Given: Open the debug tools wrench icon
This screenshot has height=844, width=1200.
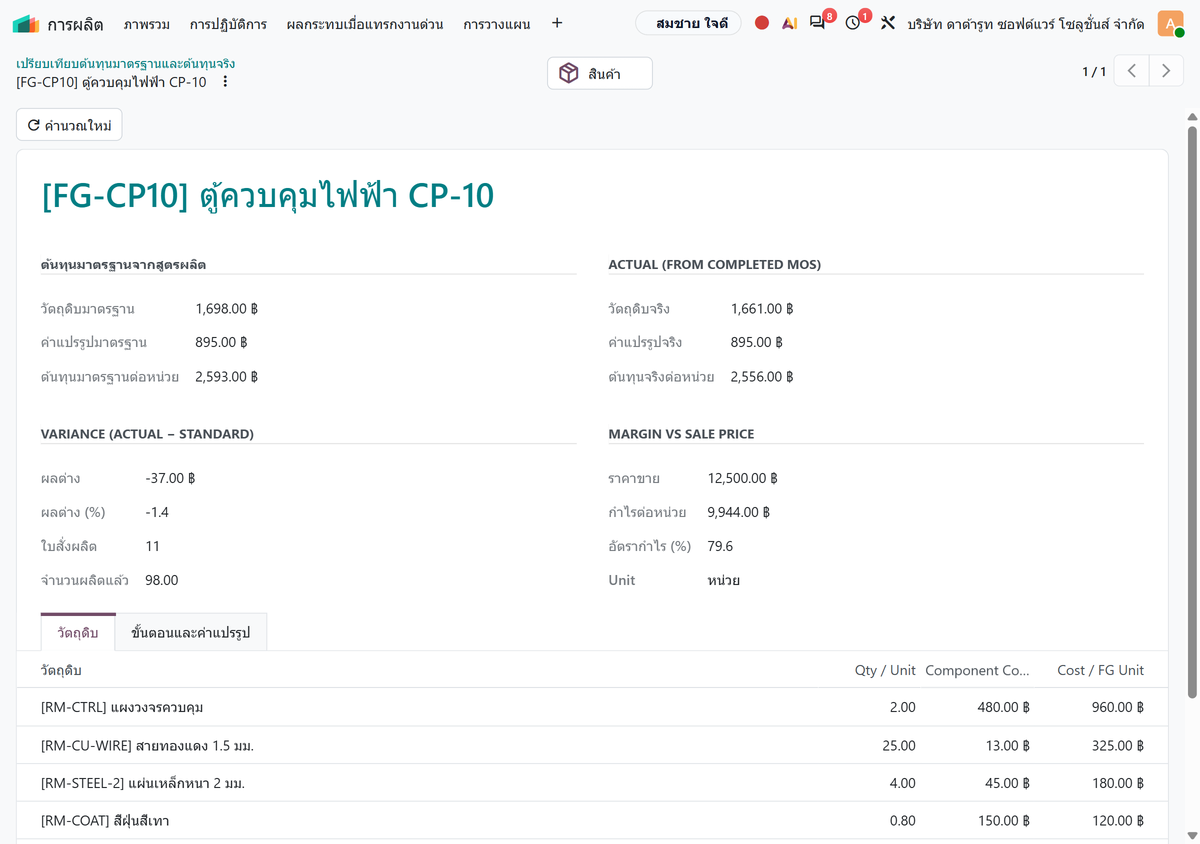Looking at the screenshot, I should coord(887,23).
